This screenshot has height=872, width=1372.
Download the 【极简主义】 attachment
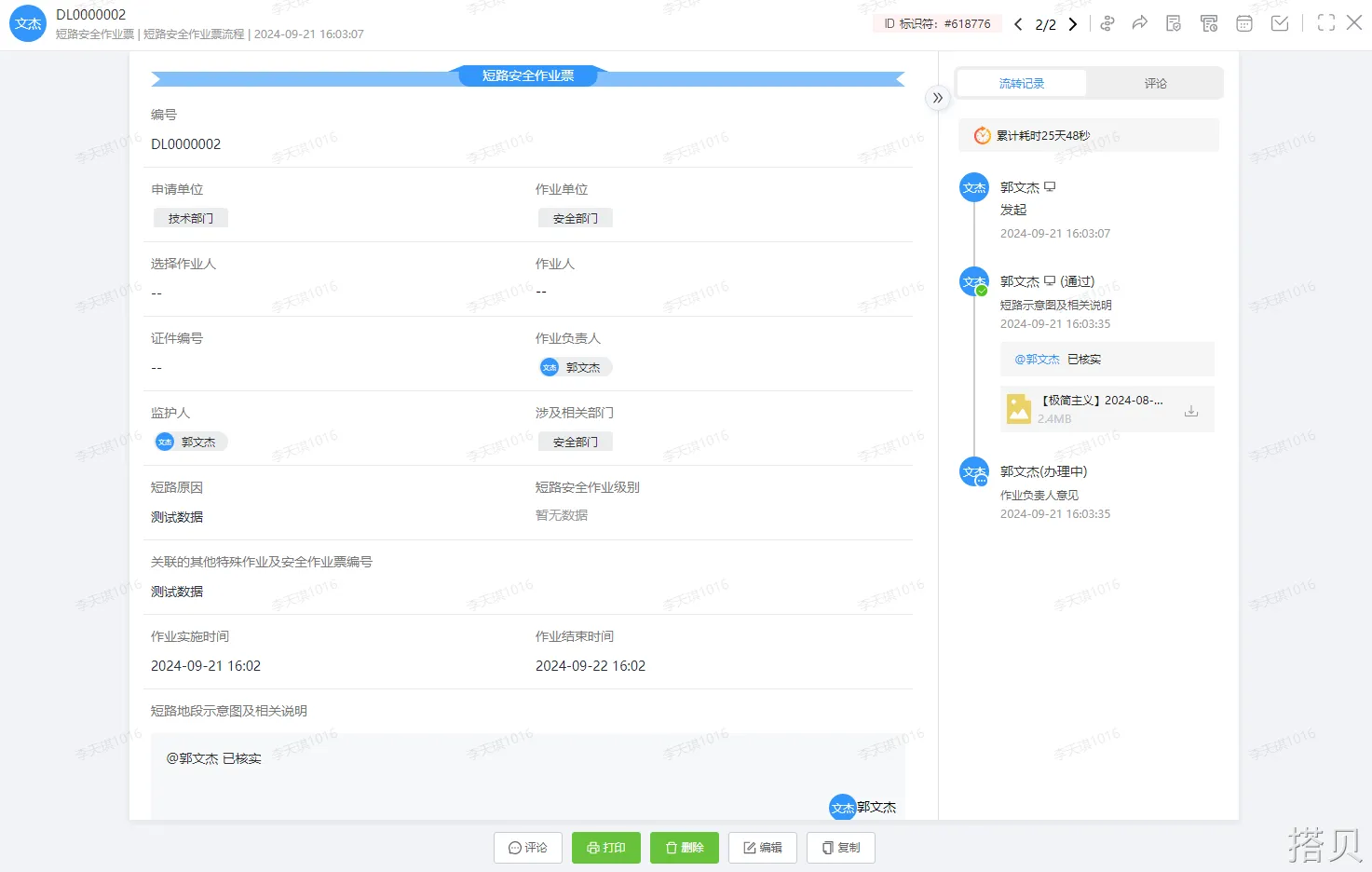1190,411
